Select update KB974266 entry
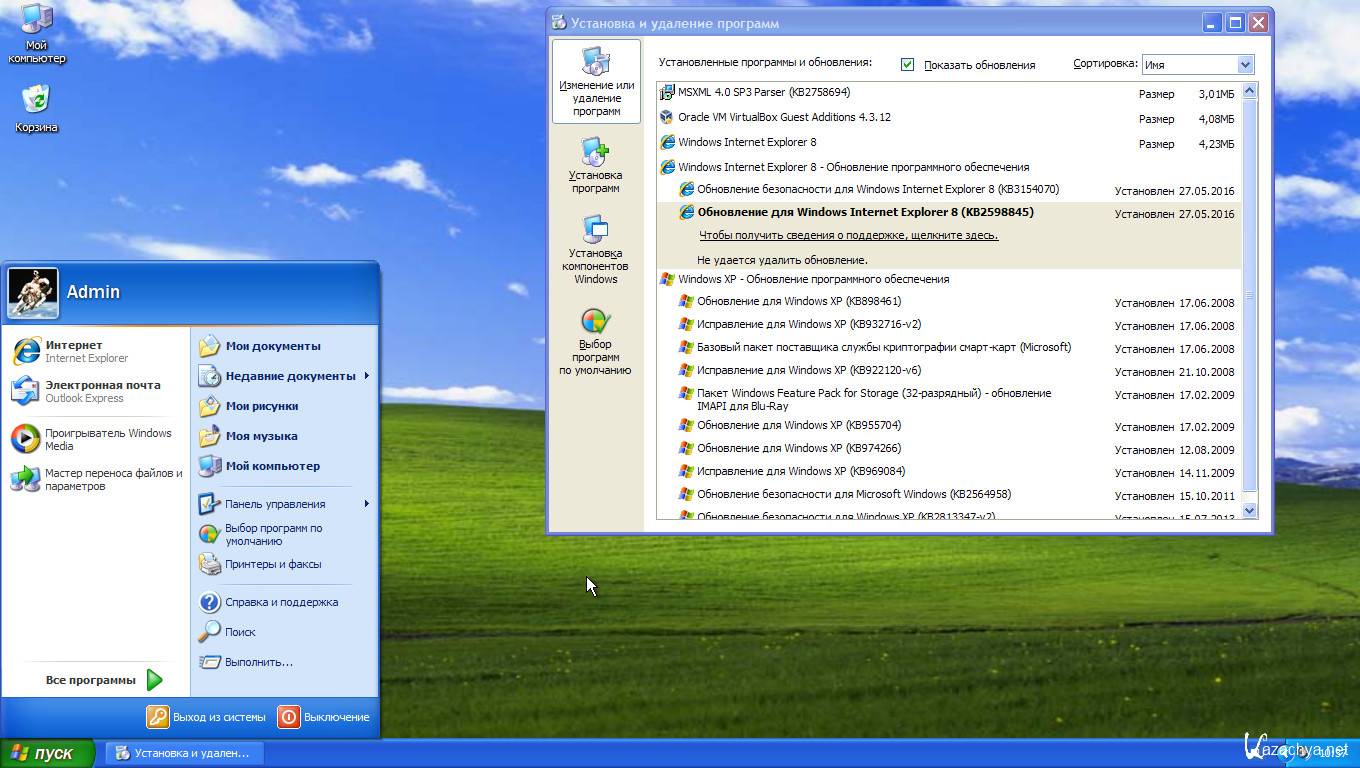Screen dimensions: 1360x768 [948, 449]
